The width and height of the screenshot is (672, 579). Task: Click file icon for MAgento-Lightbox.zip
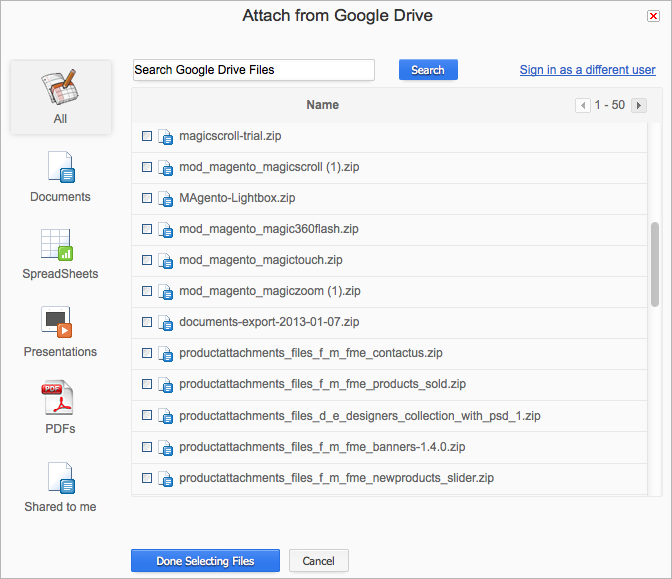point(165,198)
